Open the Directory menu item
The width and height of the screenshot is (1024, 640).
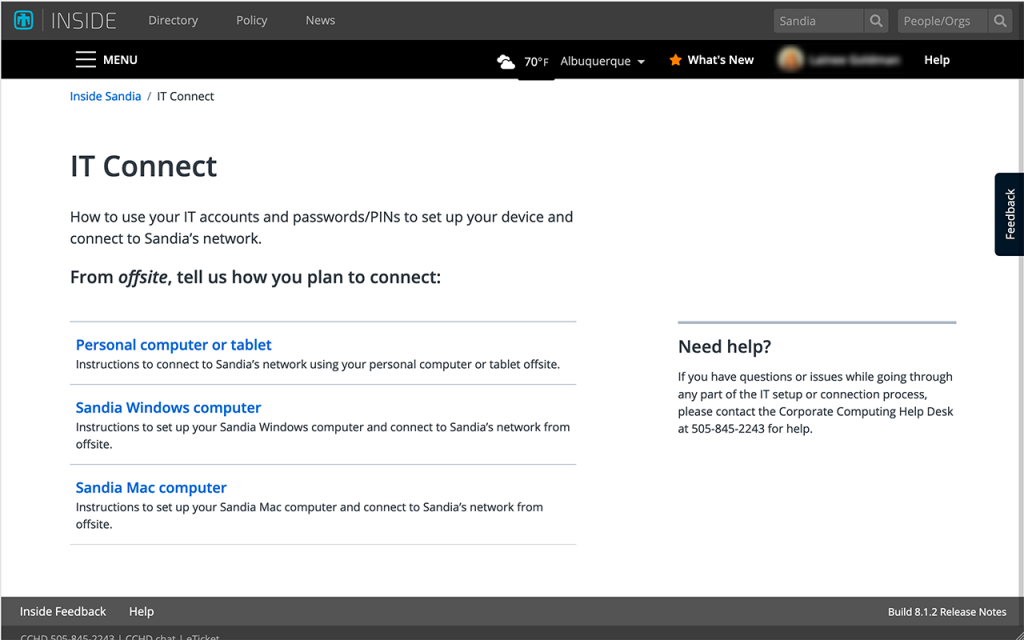(x=173, y=20)
